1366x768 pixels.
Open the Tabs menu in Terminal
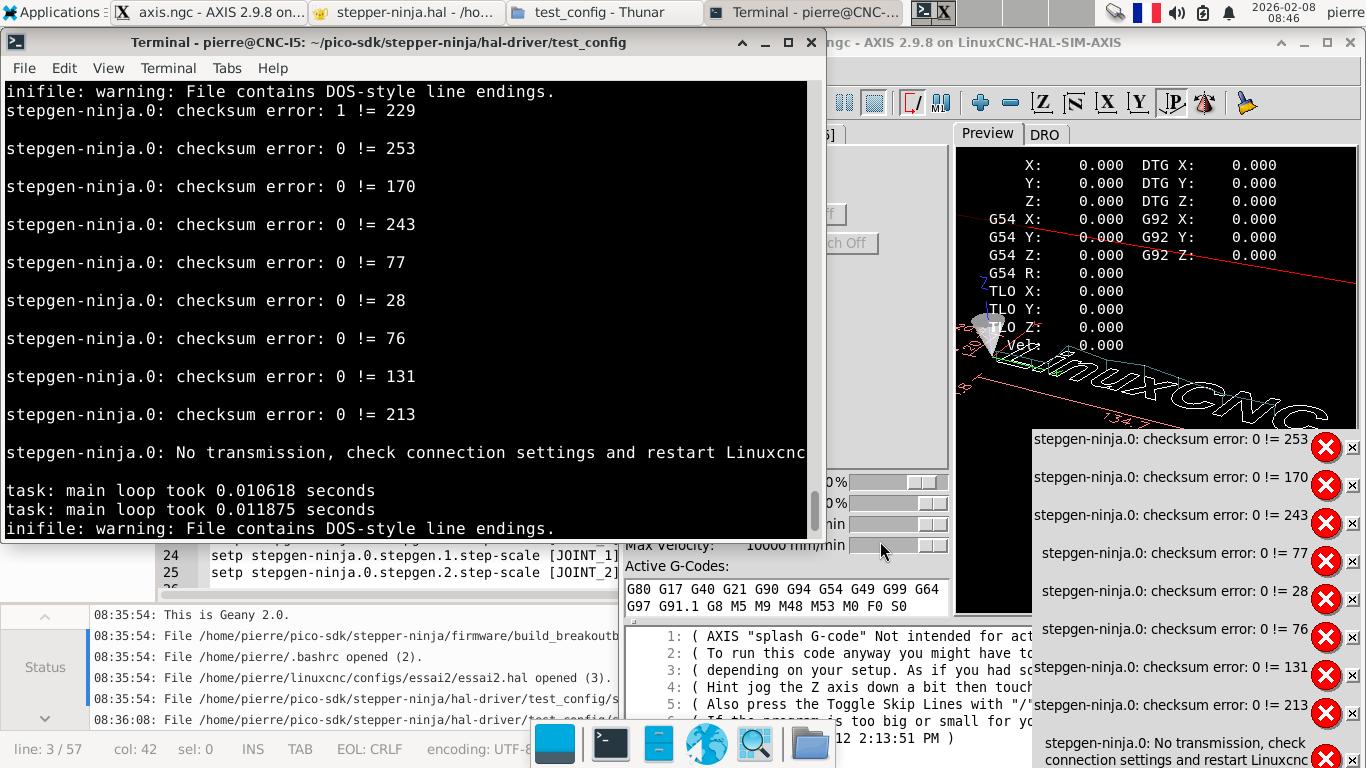pyautogui.click(x=227, y=68)
